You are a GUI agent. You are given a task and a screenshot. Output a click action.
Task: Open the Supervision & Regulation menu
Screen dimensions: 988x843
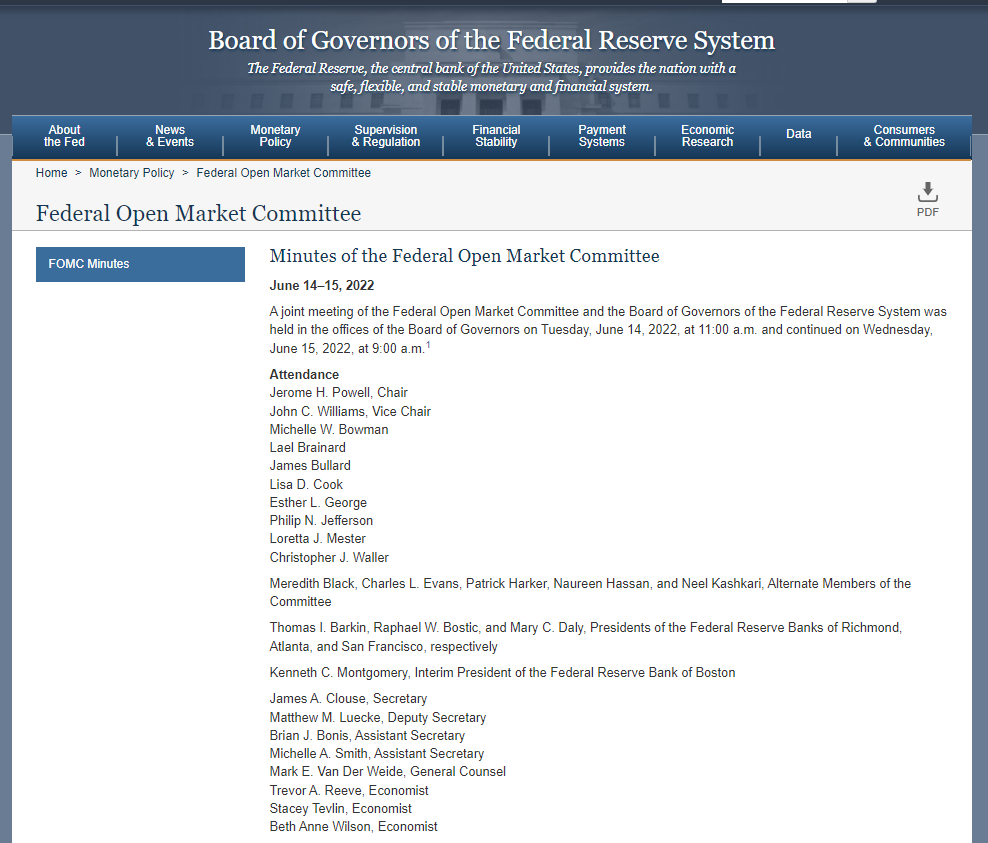tap(386, 136)
